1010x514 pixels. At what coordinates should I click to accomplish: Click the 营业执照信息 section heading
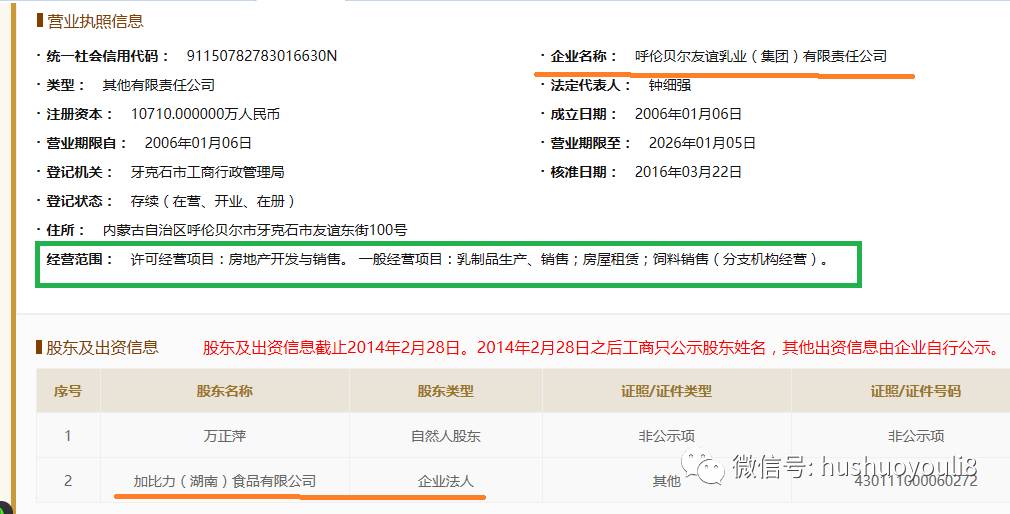[95, 21]
